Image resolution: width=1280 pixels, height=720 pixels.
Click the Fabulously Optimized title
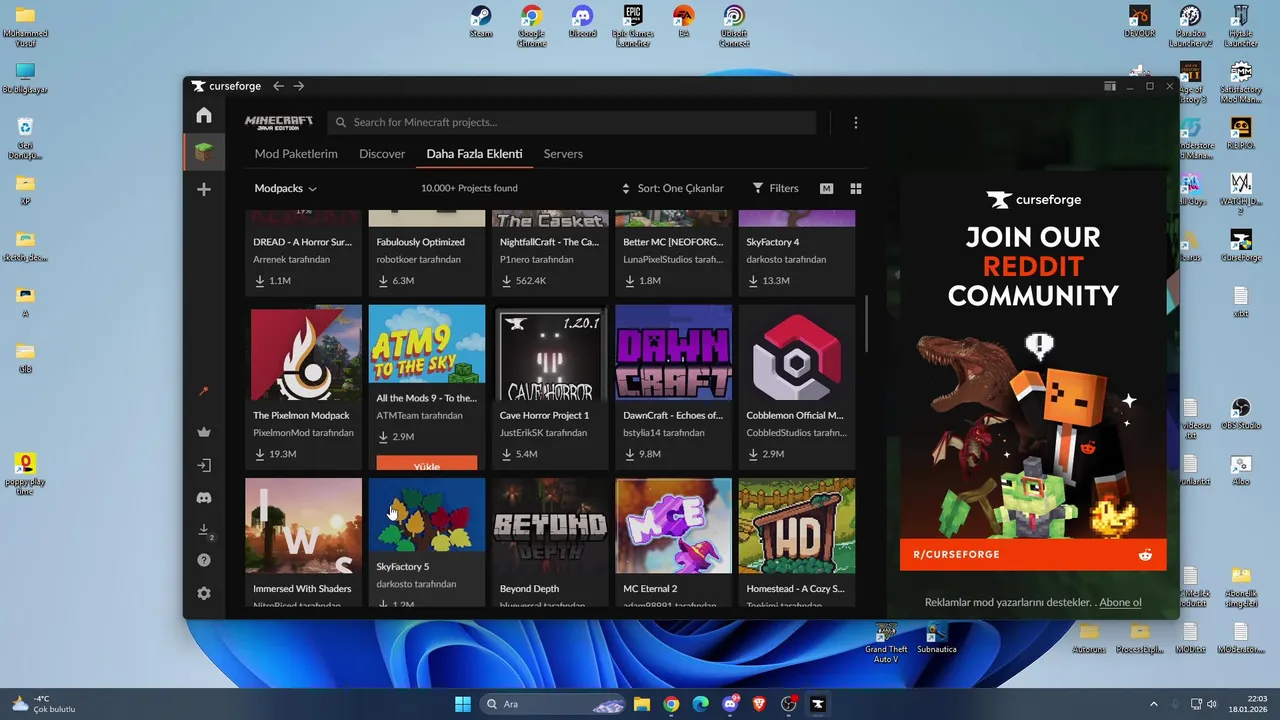(420, 242)
